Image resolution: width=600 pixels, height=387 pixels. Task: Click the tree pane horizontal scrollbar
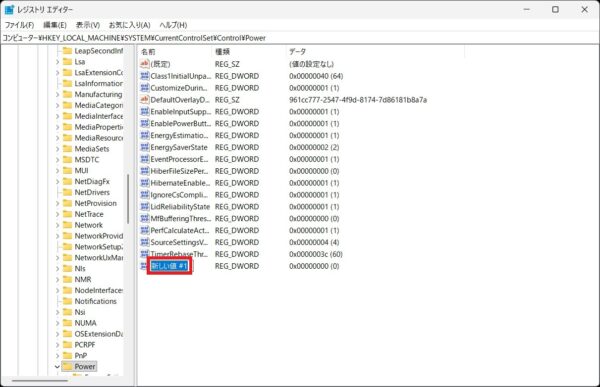[40, 380]
